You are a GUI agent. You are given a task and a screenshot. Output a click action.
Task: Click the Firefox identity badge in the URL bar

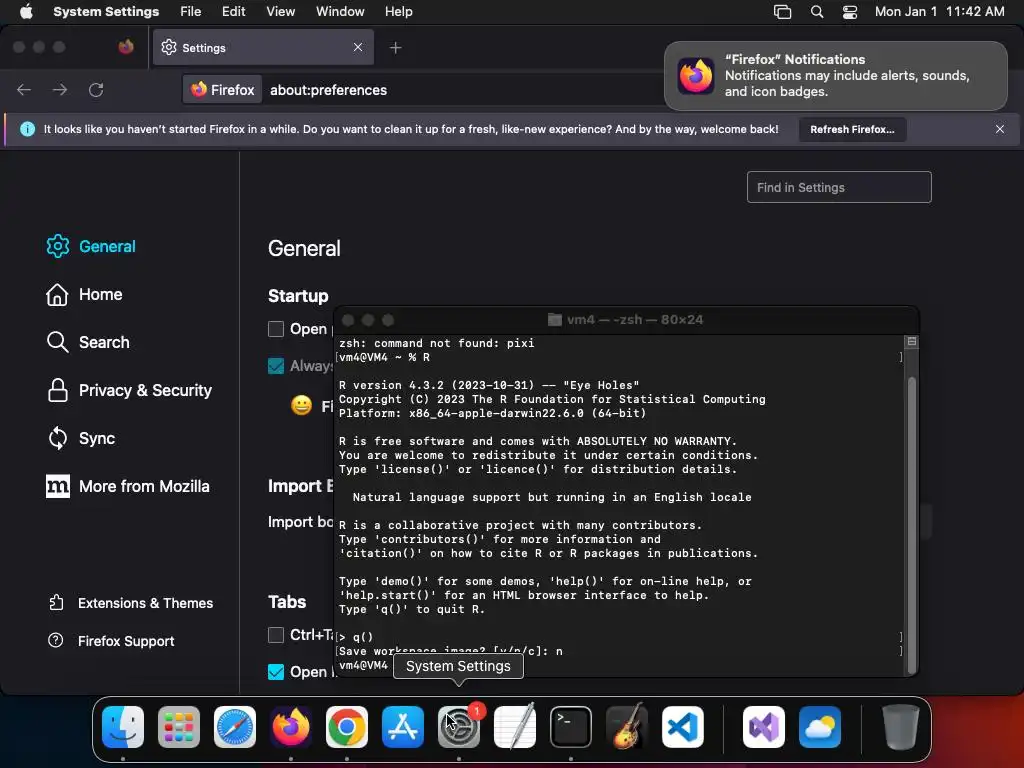(x=223, y=89)
